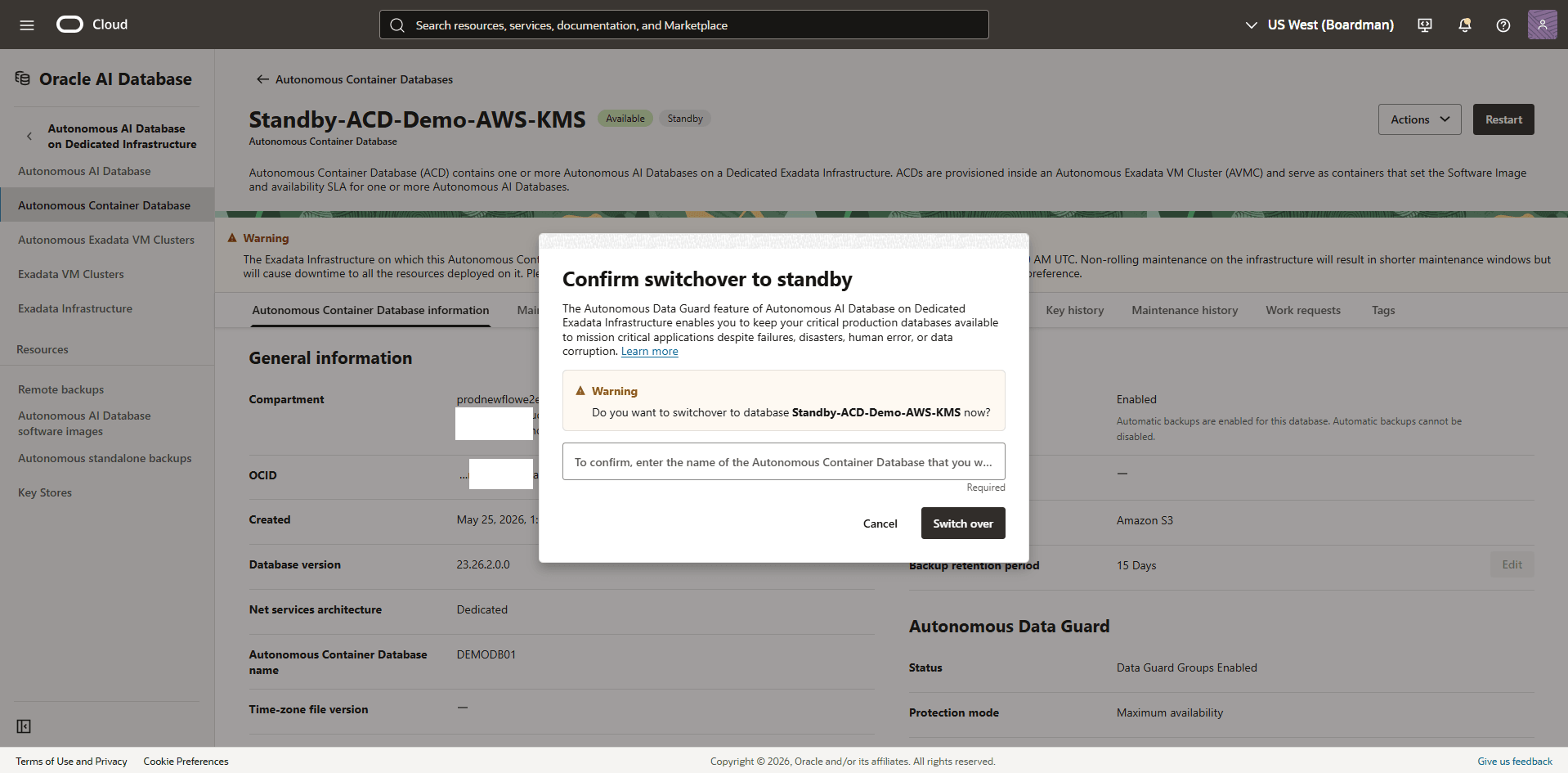Click the Amazon S3 backup destination value
The image size is (1568, 773).
click(1145, 520)
